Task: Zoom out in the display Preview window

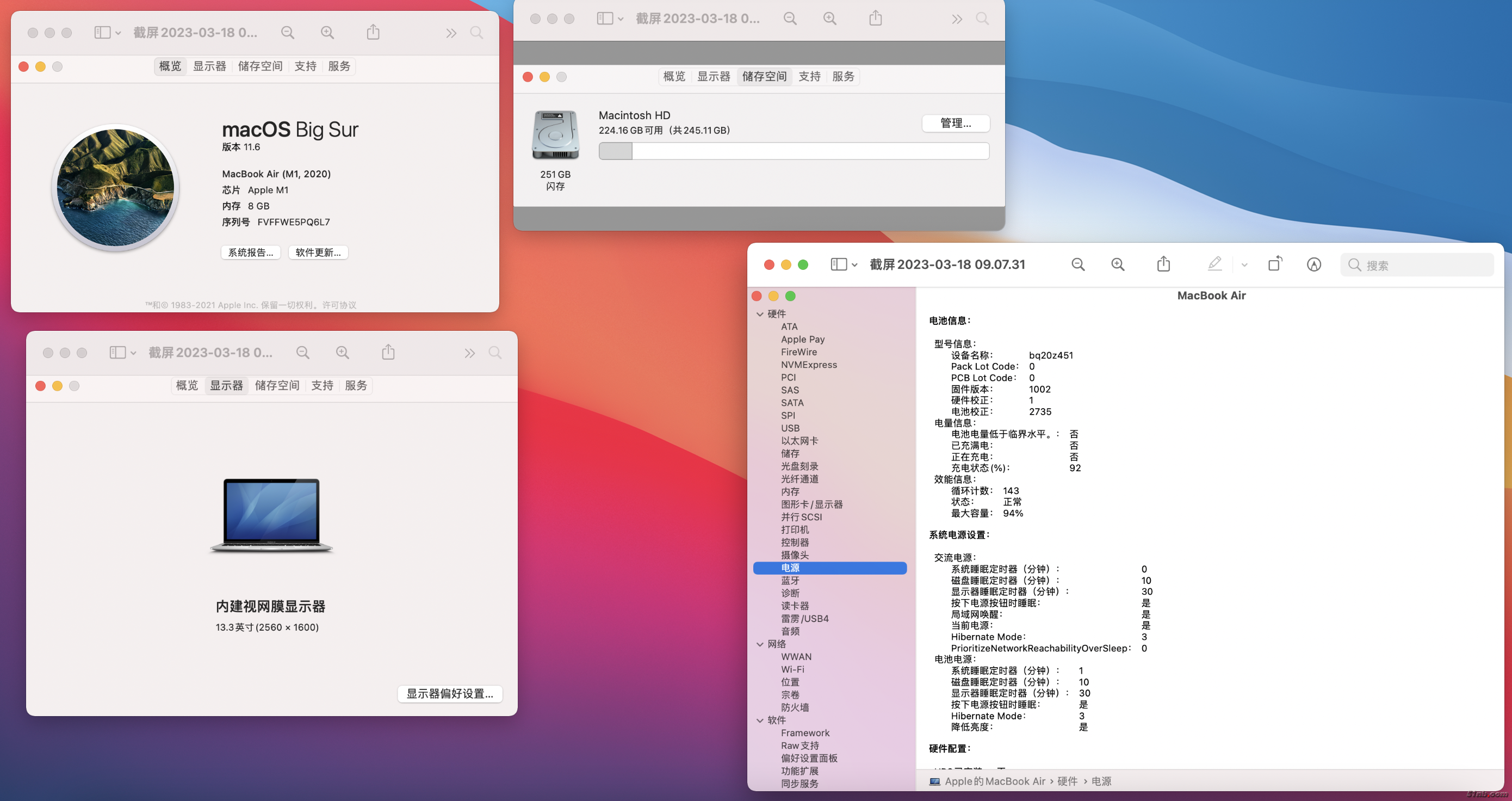Action: 303,353
